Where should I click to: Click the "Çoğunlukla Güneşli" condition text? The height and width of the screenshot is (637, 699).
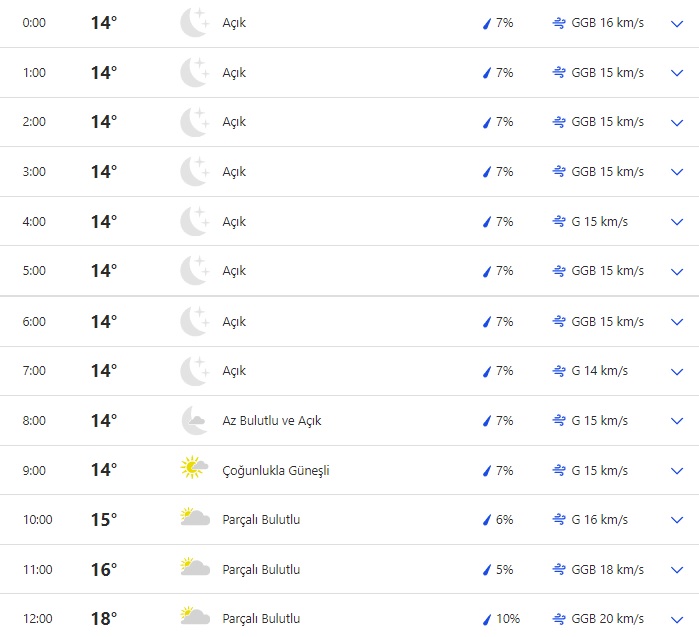coord(275,471)
